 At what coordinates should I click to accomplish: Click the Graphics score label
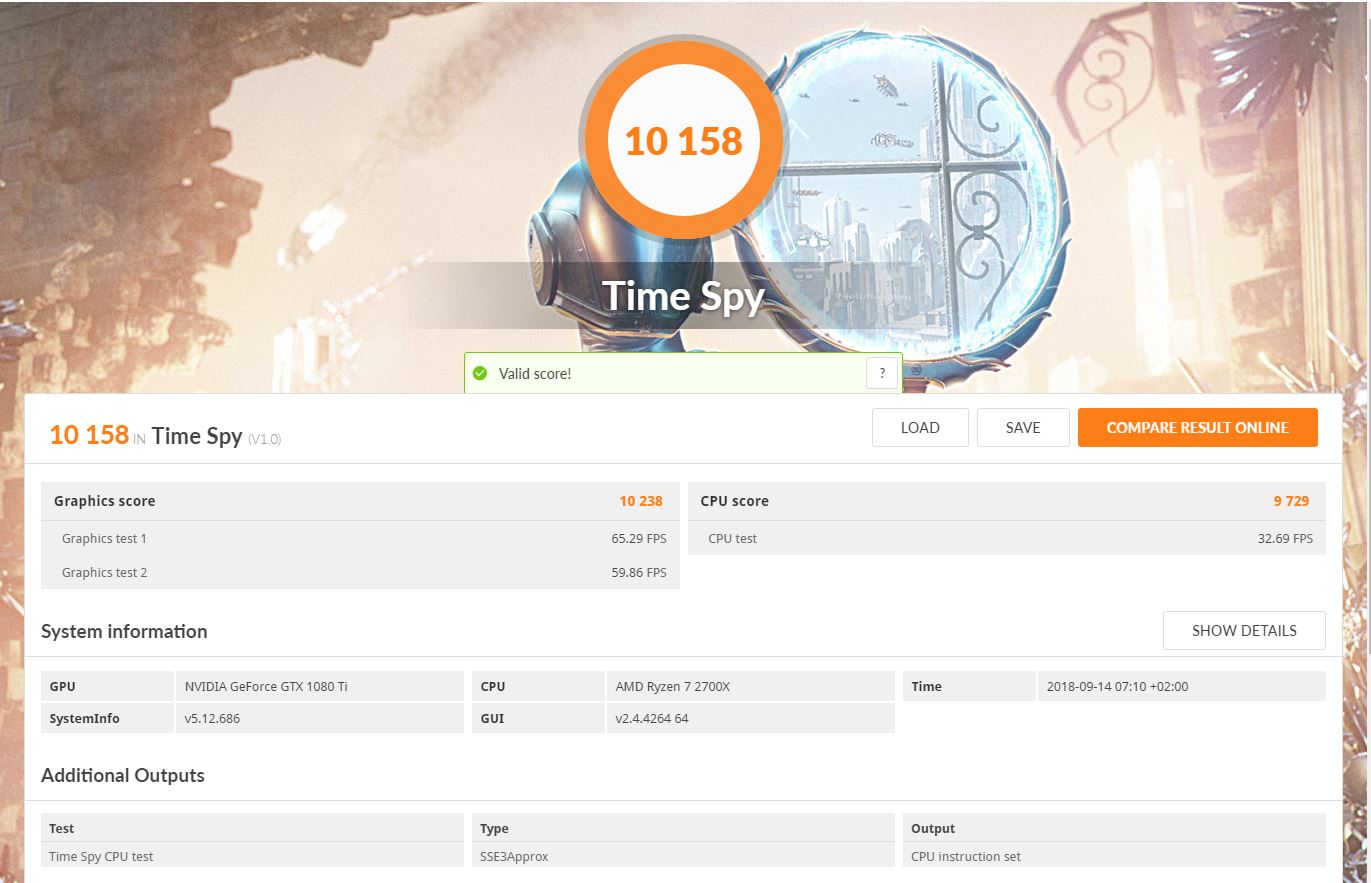(x=105, y=501)
